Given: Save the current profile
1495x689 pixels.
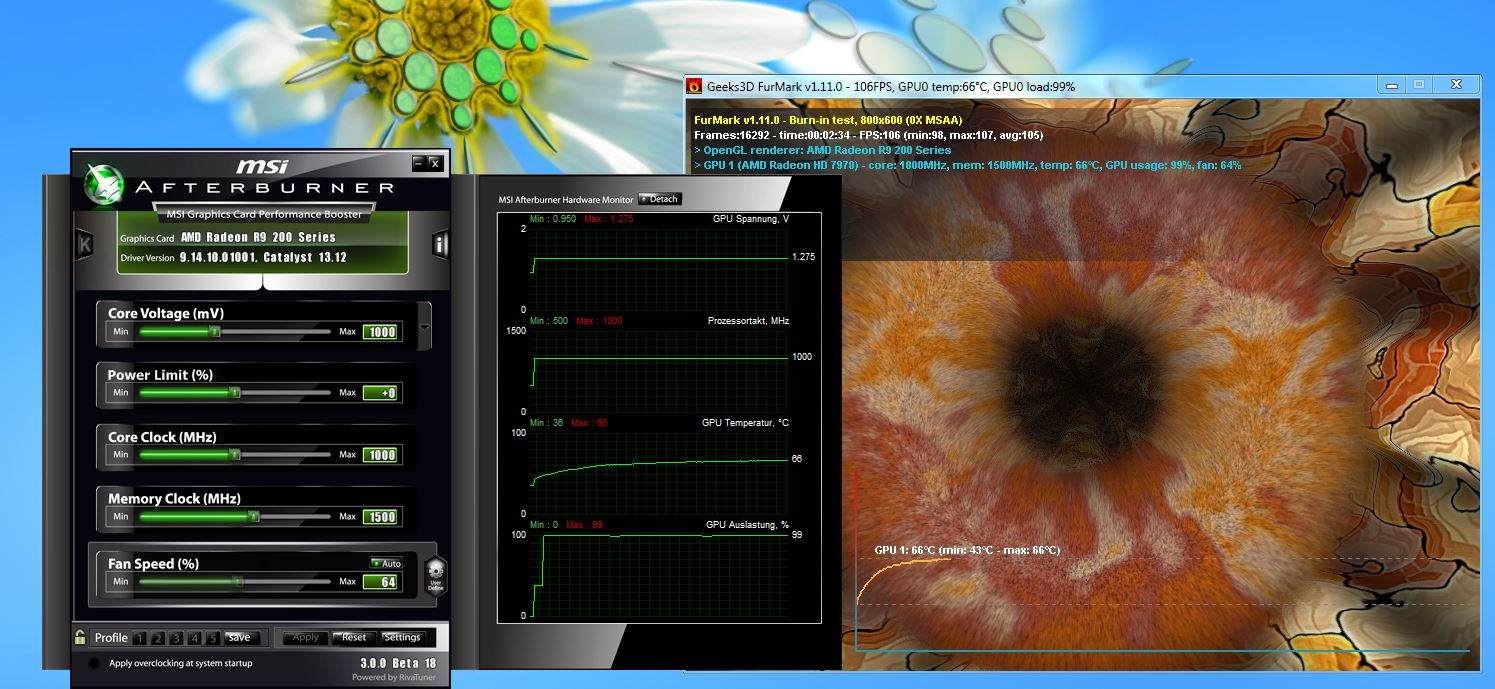Looking at the screenshot, I should pyautogui.click(x=241, y=638).
